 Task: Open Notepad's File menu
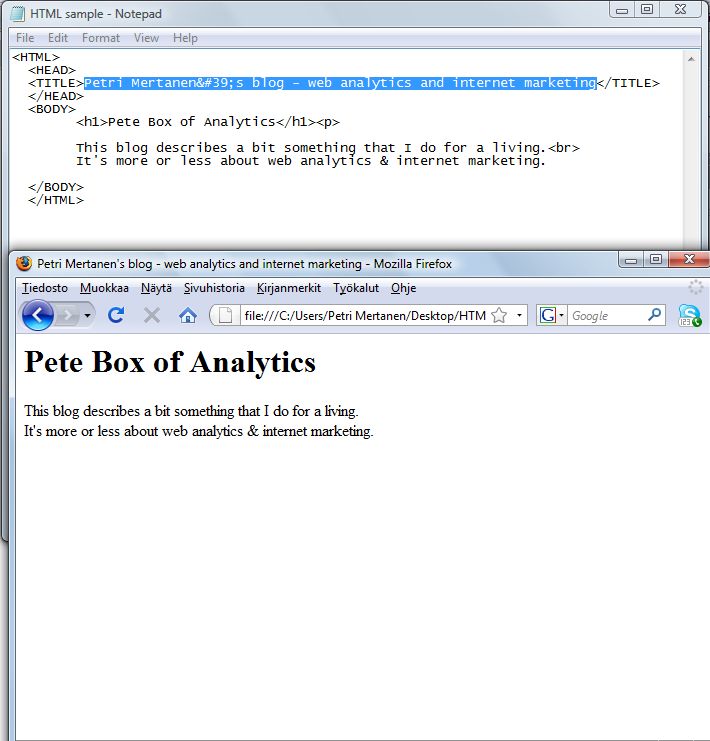[25, 38]
